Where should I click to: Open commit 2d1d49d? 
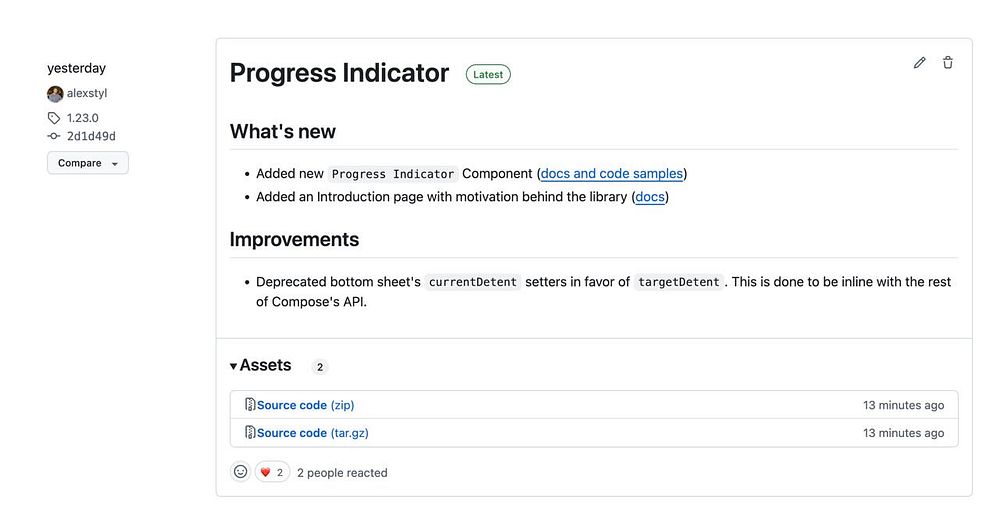click(x=91, y=136)
